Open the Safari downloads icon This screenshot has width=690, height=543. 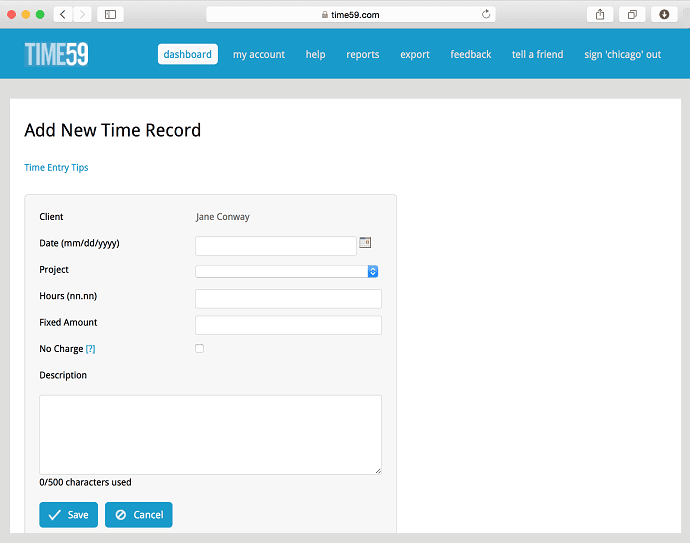(x=664, y=14)
